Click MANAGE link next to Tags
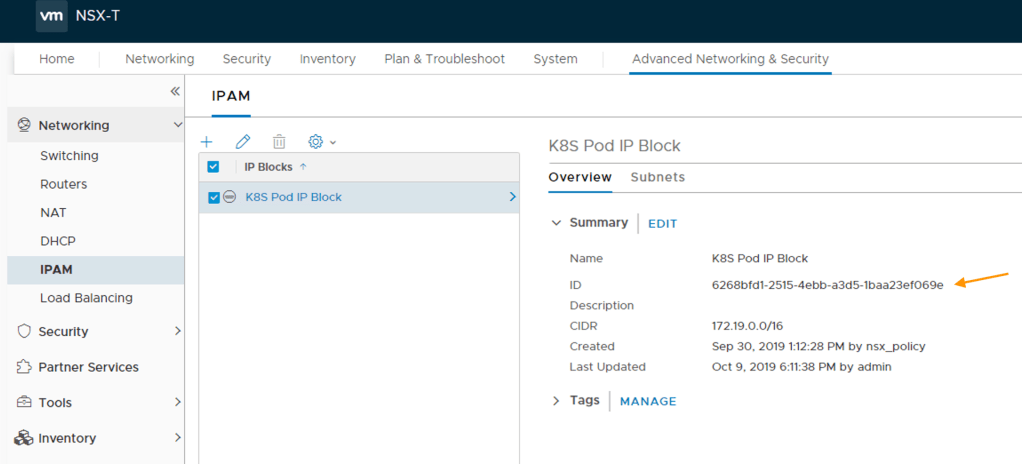1022x464 pixels. 648,401
